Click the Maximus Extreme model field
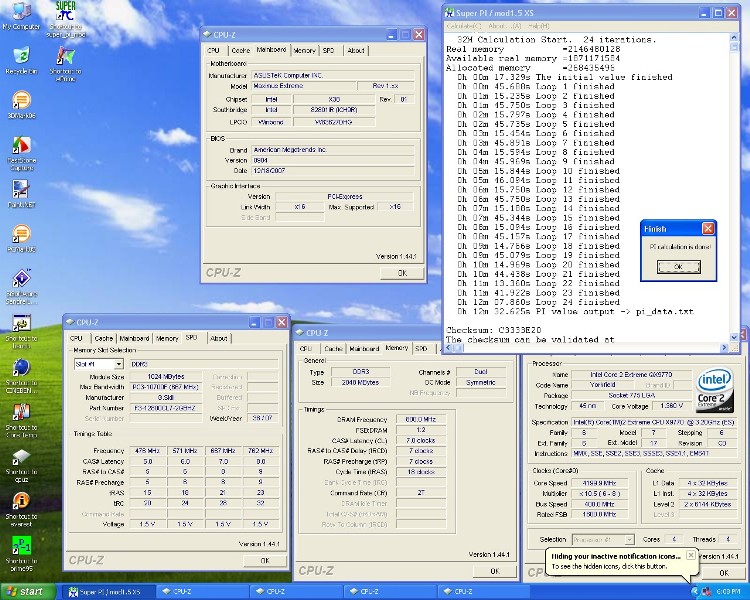This screenshot has width=750, height=600. [303, 86]
